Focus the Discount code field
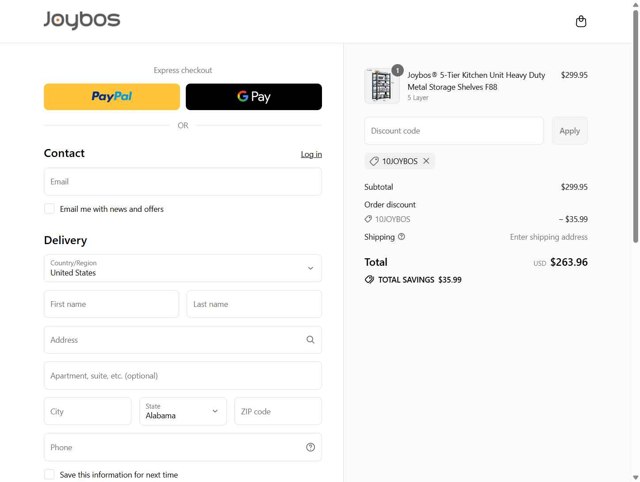The image size is (640, 482). 454,131
